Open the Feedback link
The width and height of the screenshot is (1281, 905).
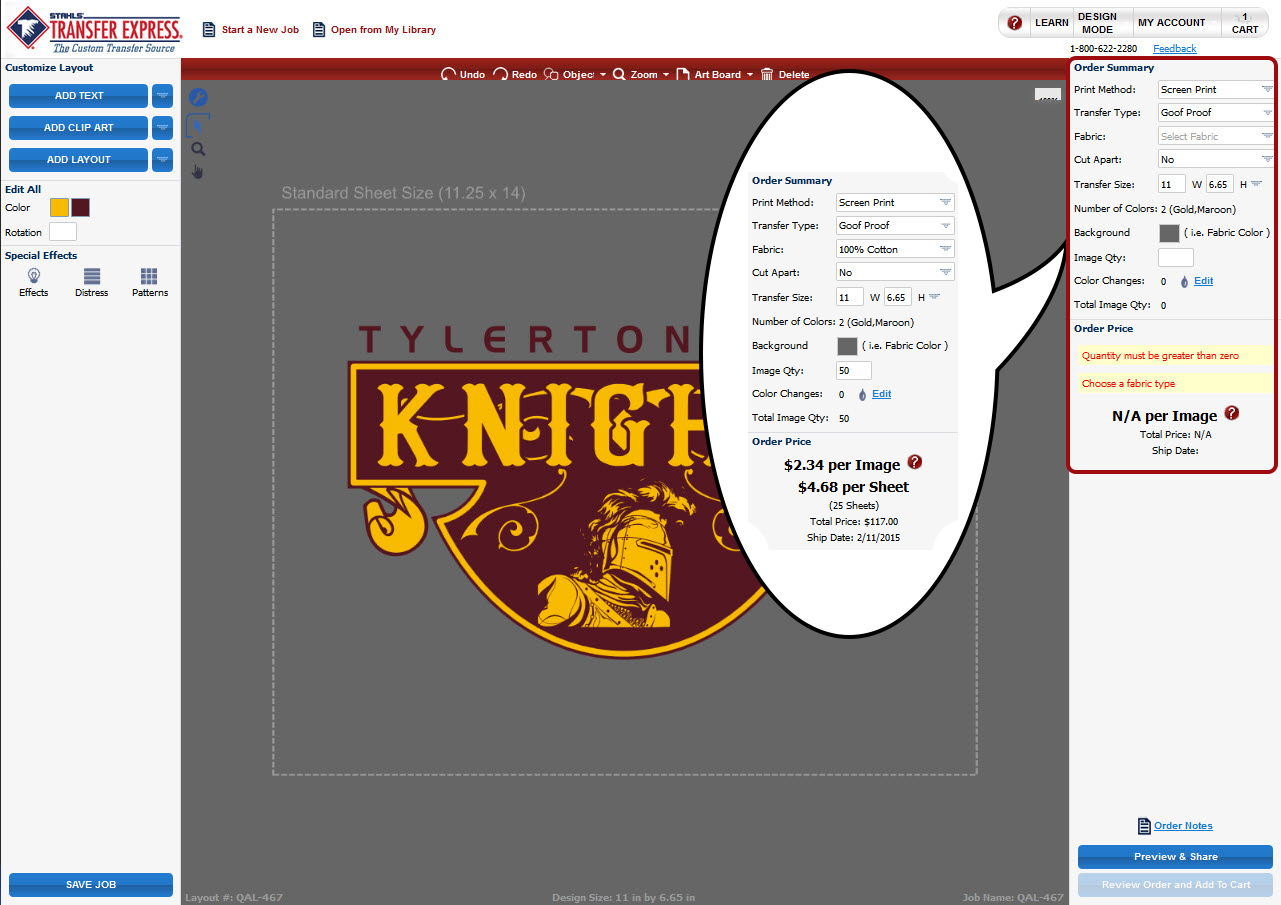(1174, 48)
